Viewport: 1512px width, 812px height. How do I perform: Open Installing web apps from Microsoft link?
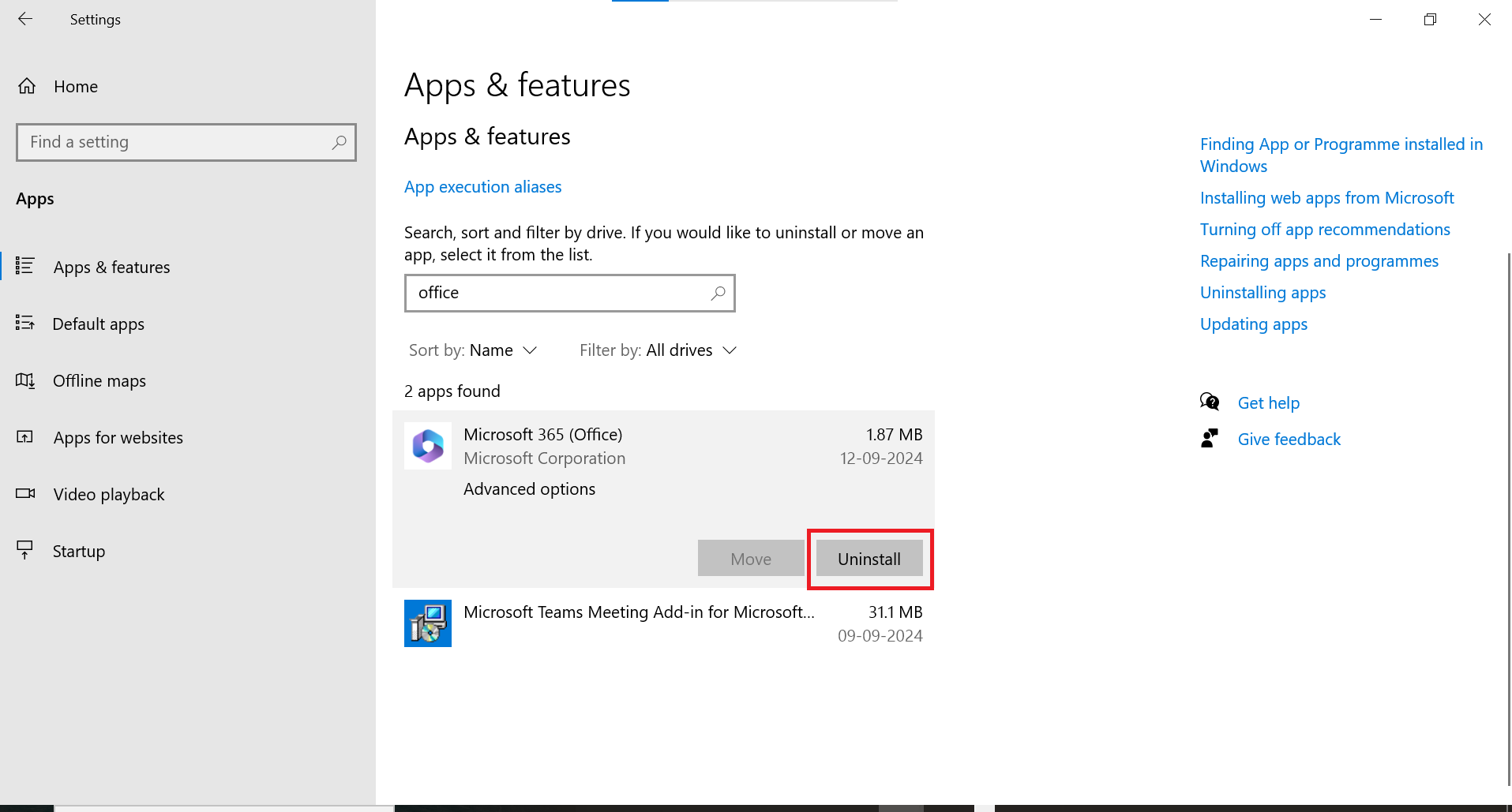[1326, 198]
